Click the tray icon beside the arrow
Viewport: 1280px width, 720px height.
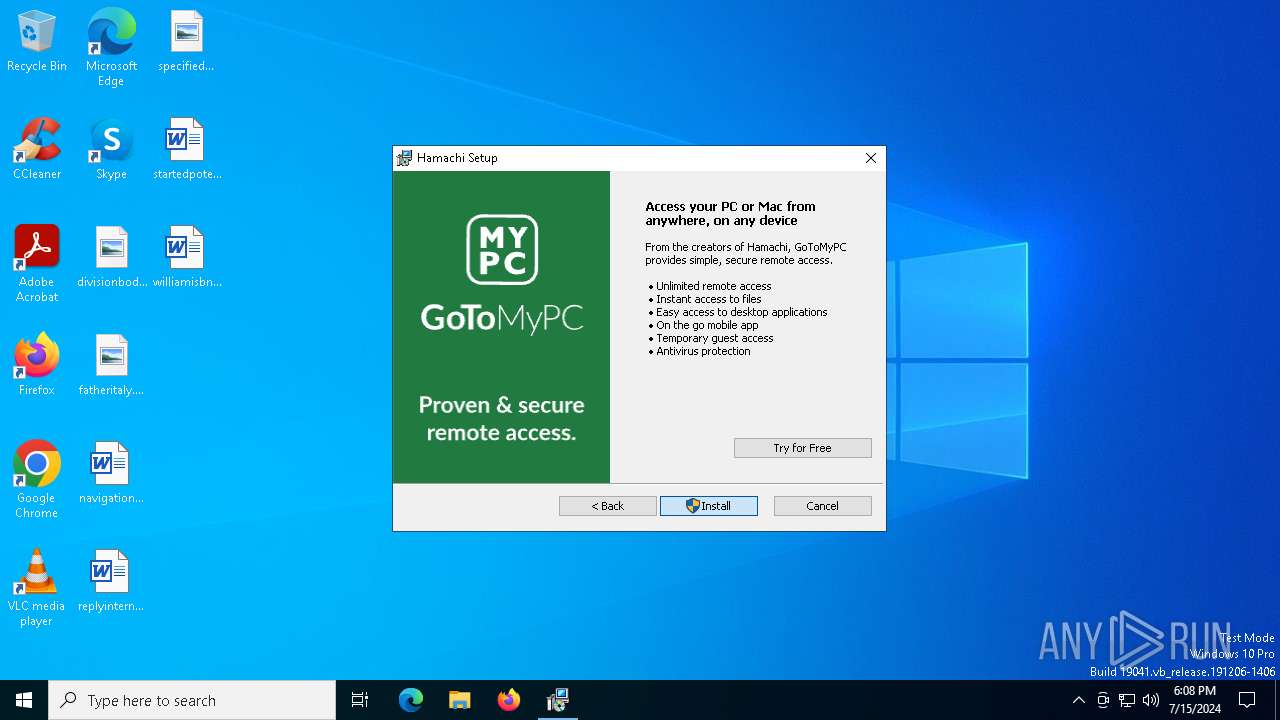pos(1103,700)
